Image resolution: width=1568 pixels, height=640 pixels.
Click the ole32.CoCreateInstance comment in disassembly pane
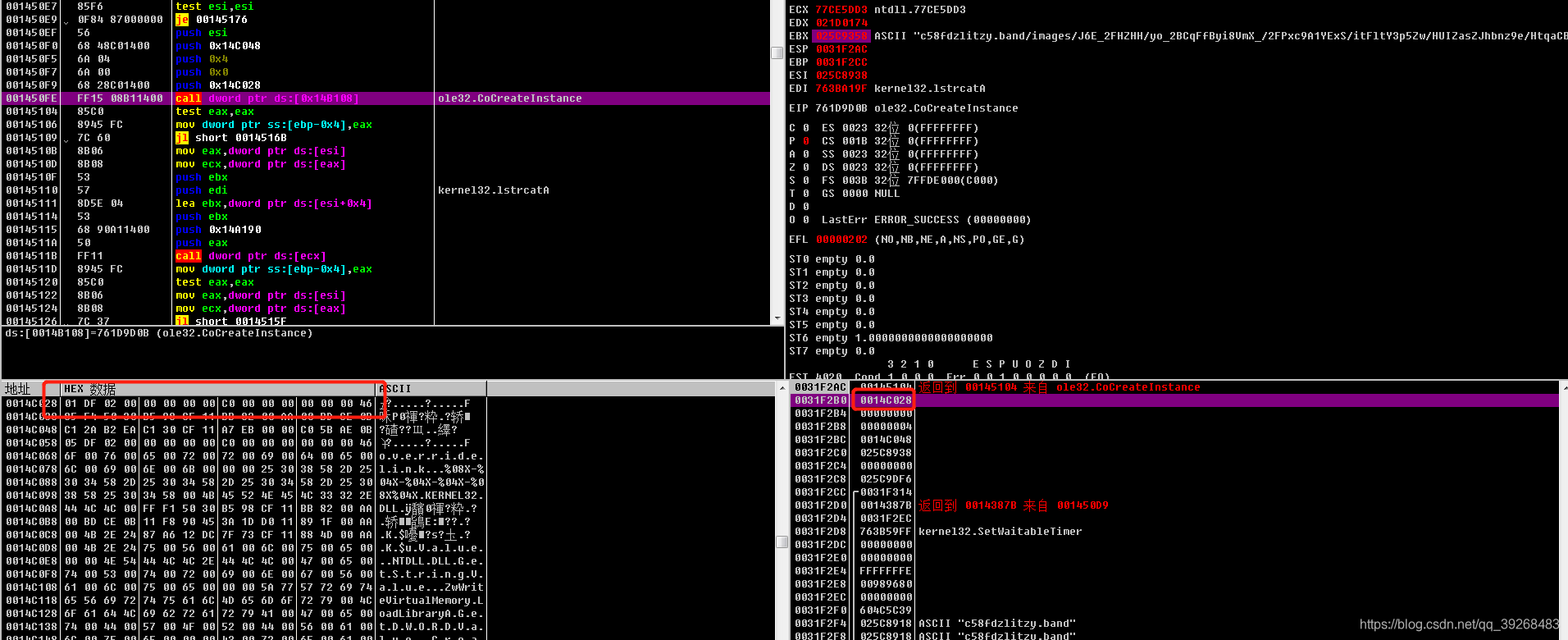510,98
